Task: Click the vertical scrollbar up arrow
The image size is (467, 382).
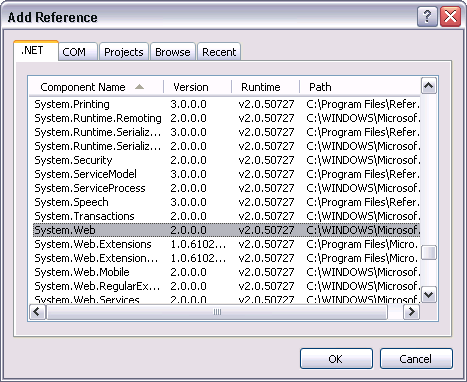Action: click(x=429, y=86)
